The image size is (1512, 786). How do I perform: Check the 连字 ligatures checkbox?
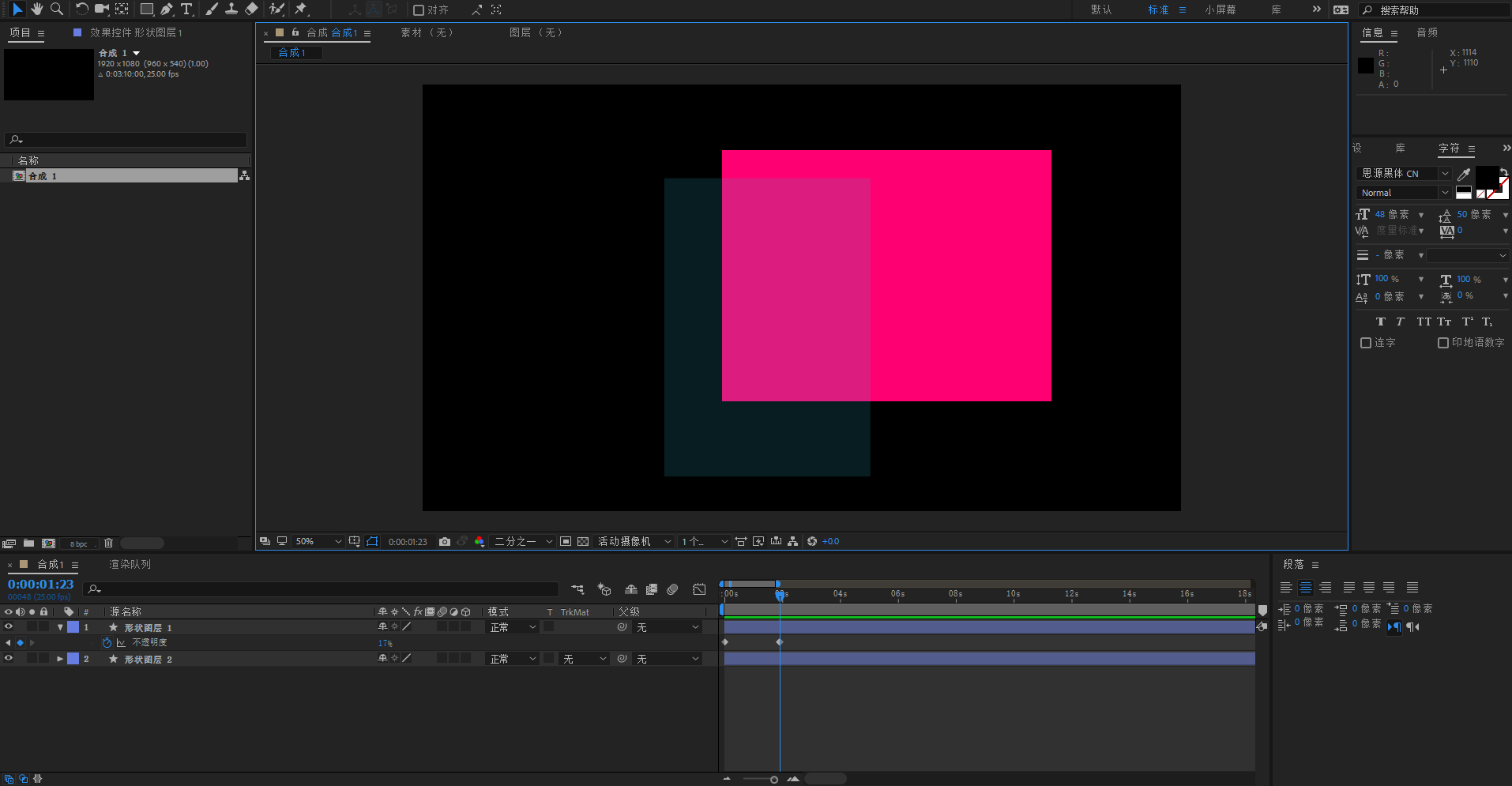[1366, 343]
